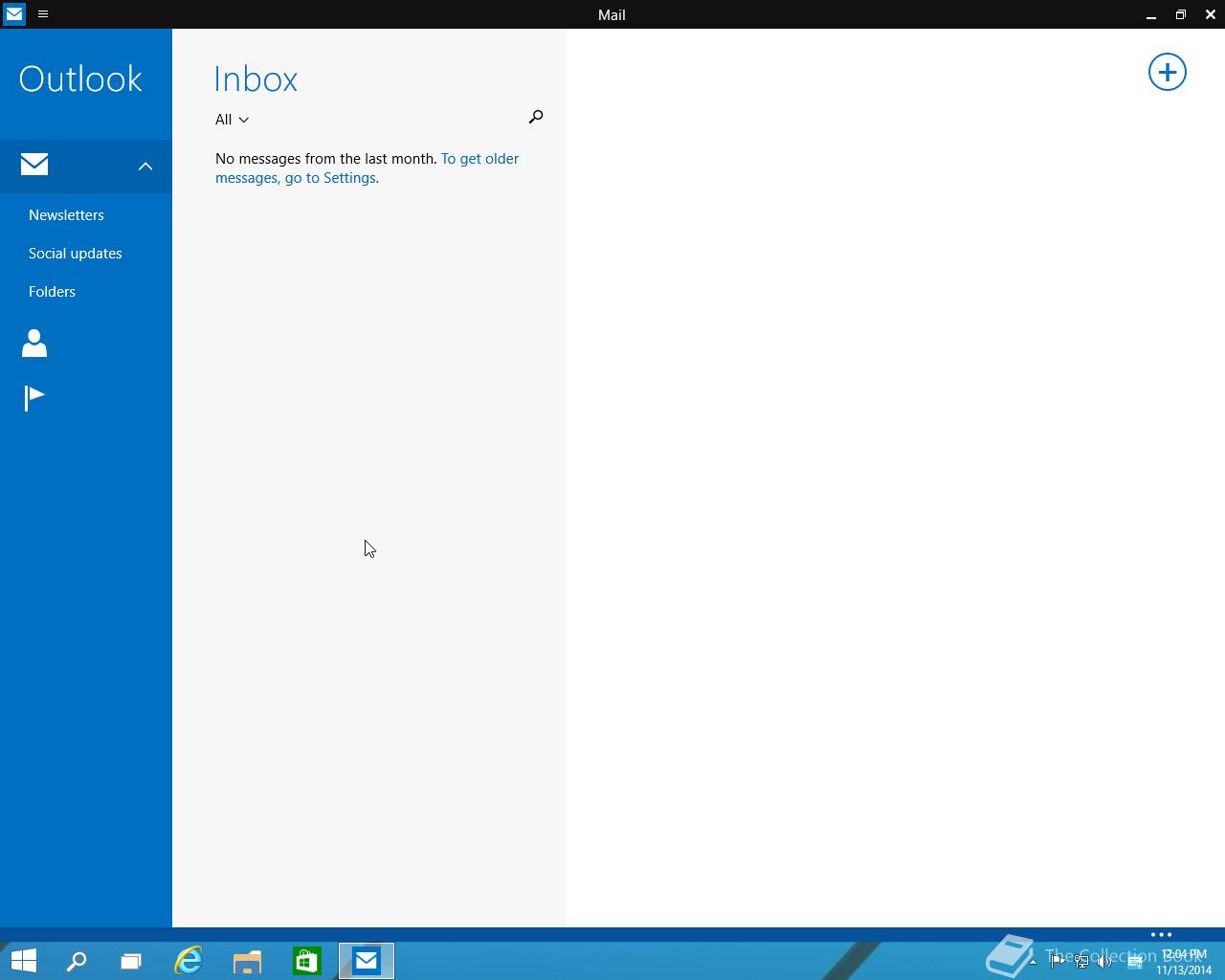Click the Inbox heading
The image size is (1225, 980).
tap(256, 79)
